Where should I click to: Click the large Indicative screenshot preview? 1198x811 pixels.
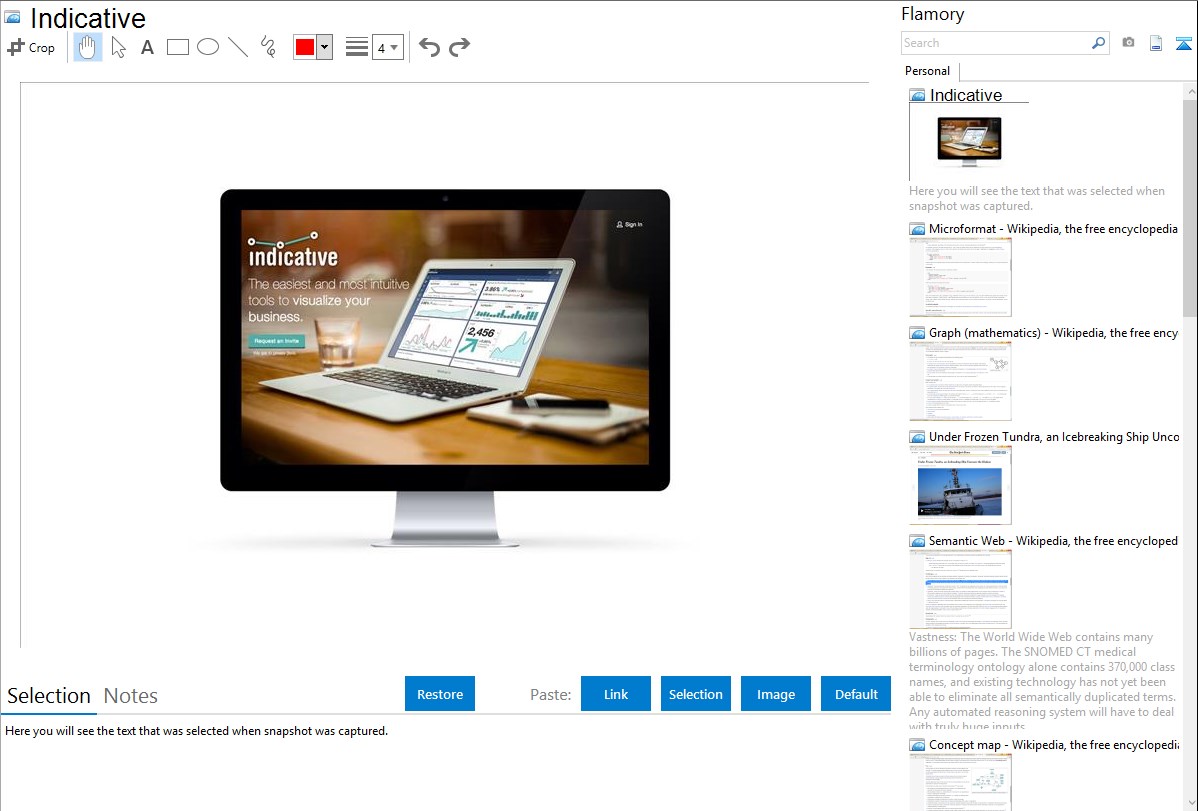click(445, 367)
